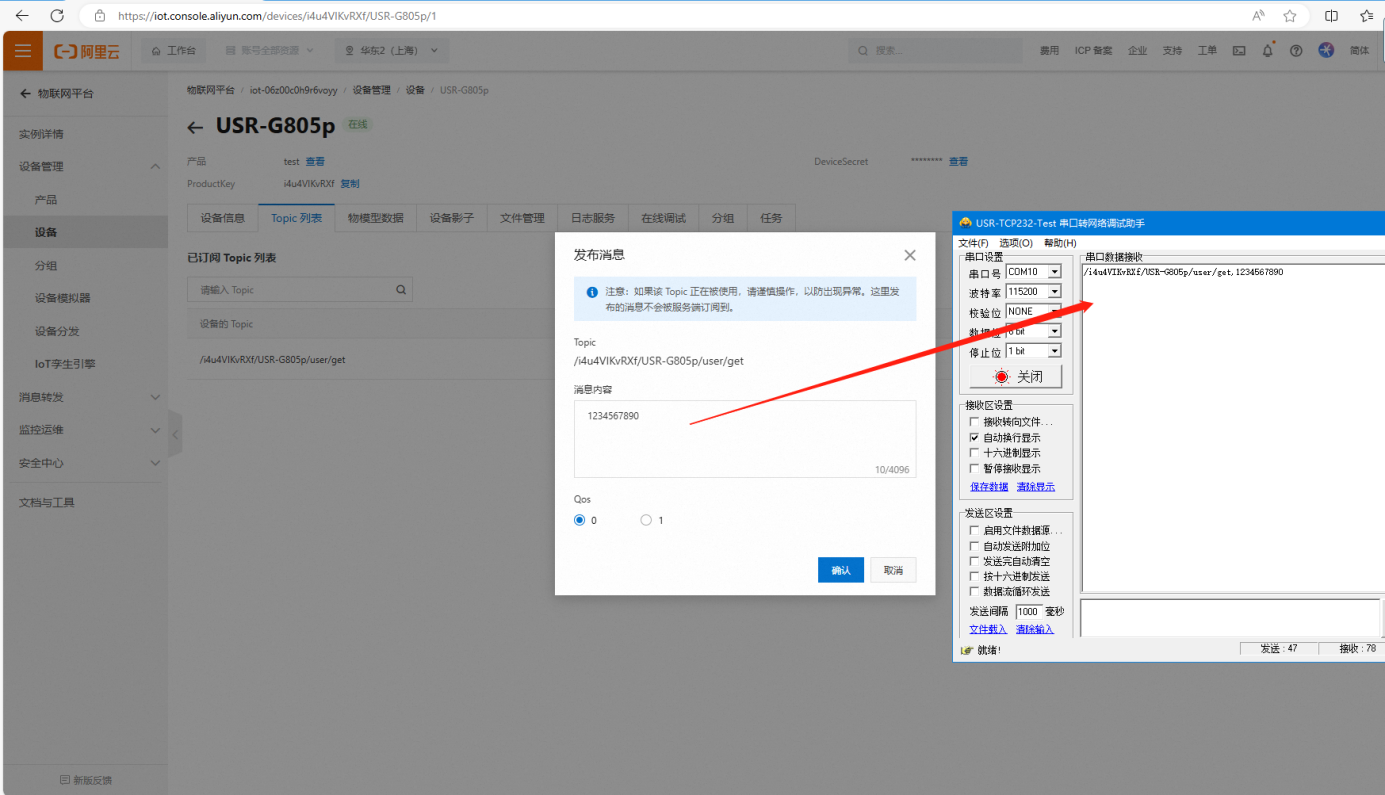Click the browser refresh icon
The image size is (1385, 795).
pyautogui.click(x=57, y=16)
